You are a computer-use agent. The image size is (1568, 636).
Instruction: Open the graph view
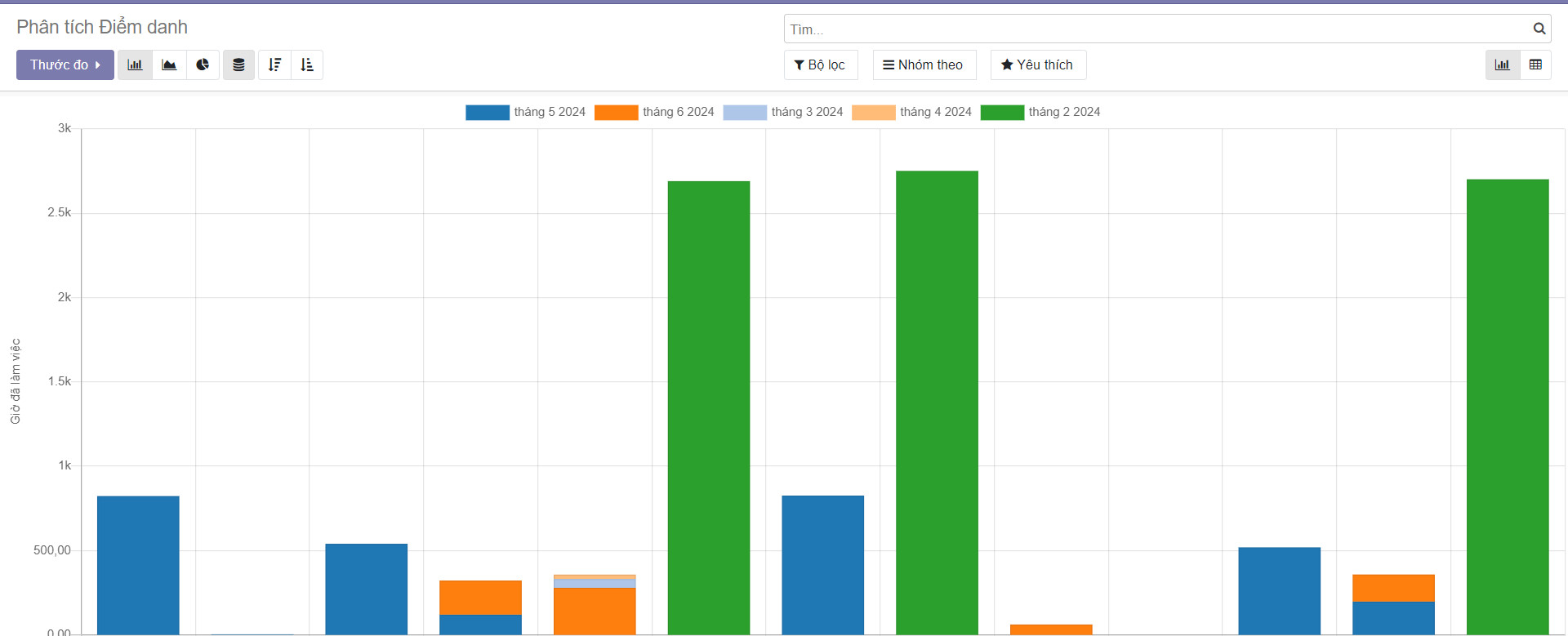pyautogui.click(x=1502, y=65)
